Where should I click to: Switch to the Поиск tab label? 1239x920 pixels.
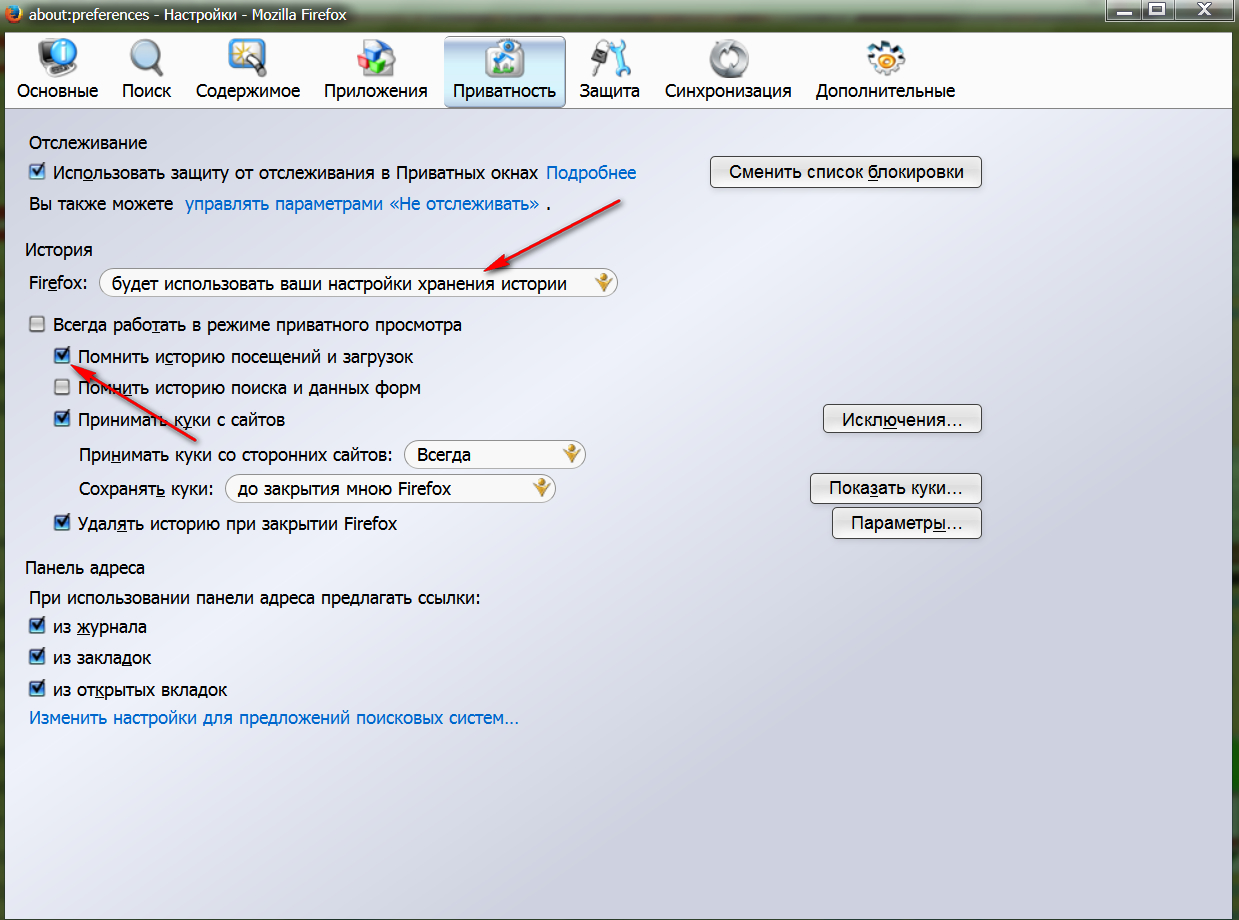pos(146,91)
